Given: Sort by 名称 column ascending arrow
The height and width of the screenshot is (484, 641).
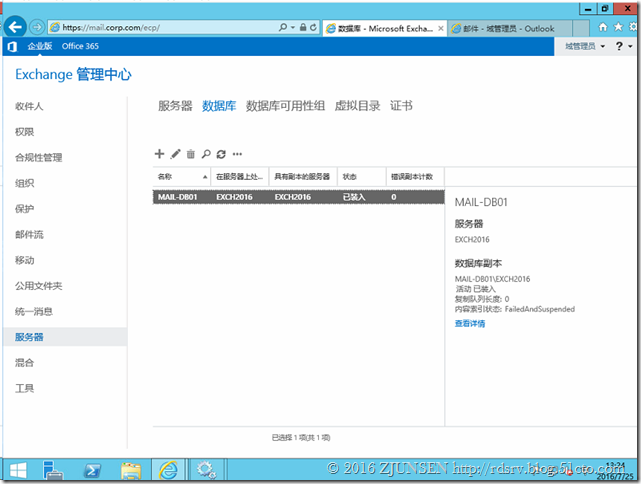Looking at the screenshot, I should [x=205, y=177].
